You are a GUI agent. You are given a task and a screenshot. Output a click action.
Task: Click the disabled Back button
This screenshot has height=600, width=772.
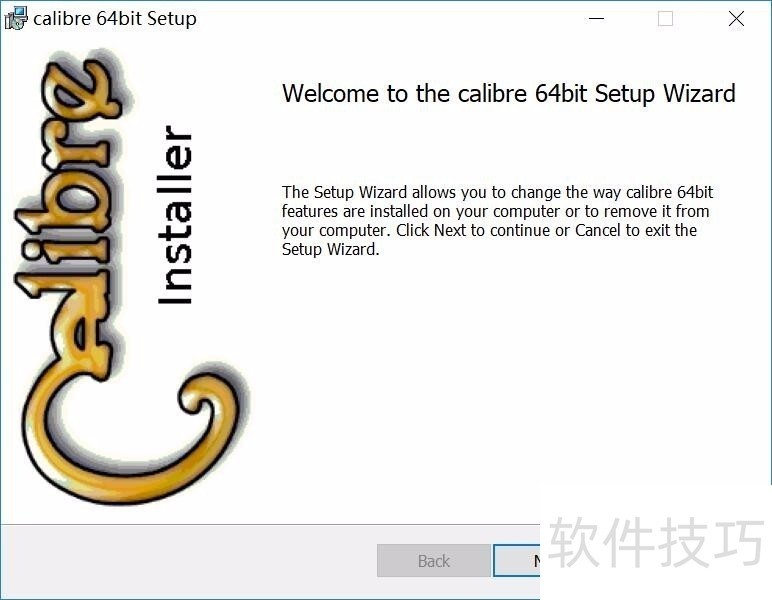(x=434, y=561)
